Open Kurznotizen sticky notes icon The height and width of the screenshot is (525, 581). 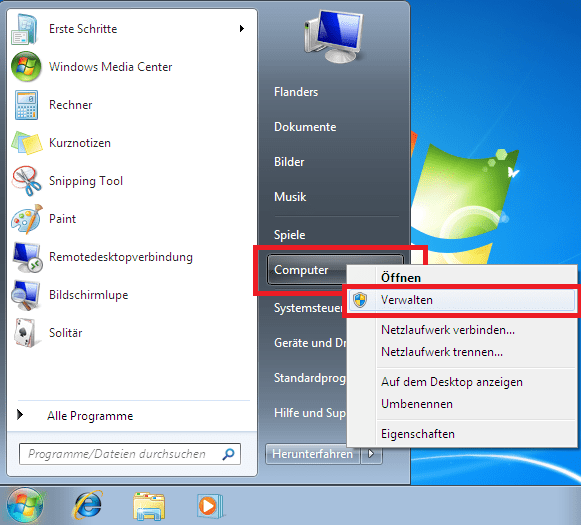[x=26, y=143]
